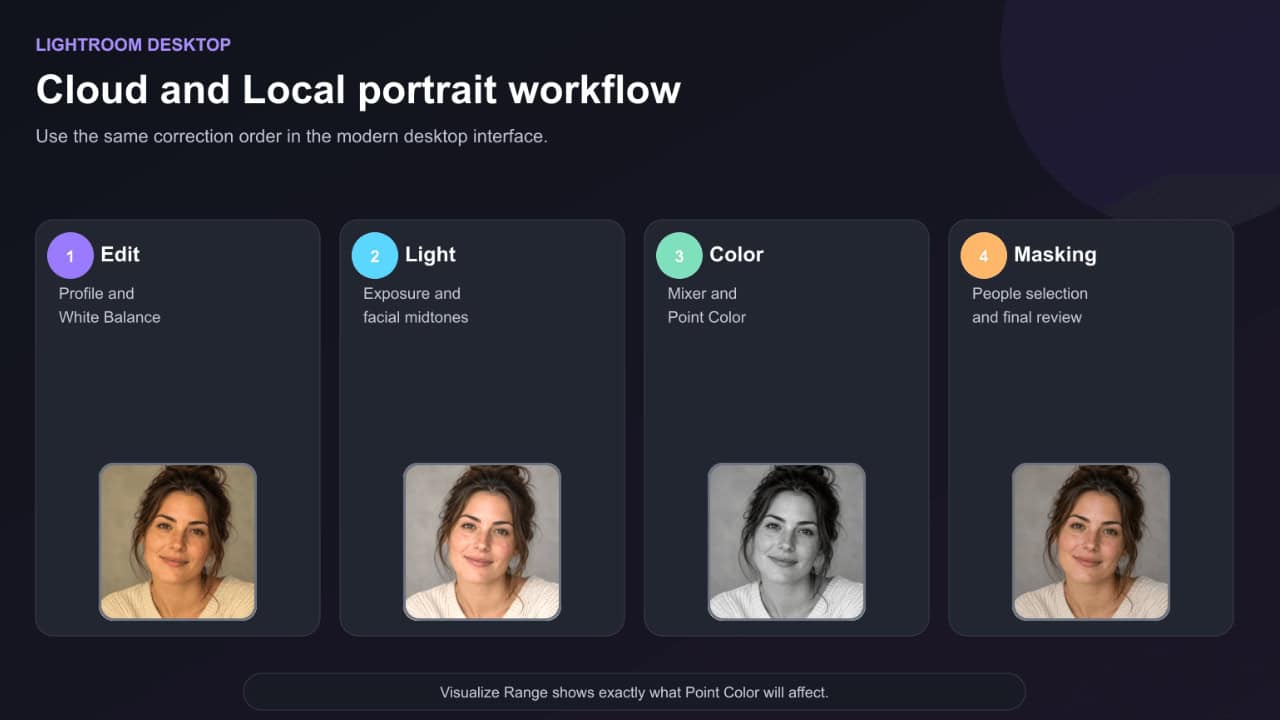
Task: Select the "Edit" card heading
Action: click(x=120, y=254)
